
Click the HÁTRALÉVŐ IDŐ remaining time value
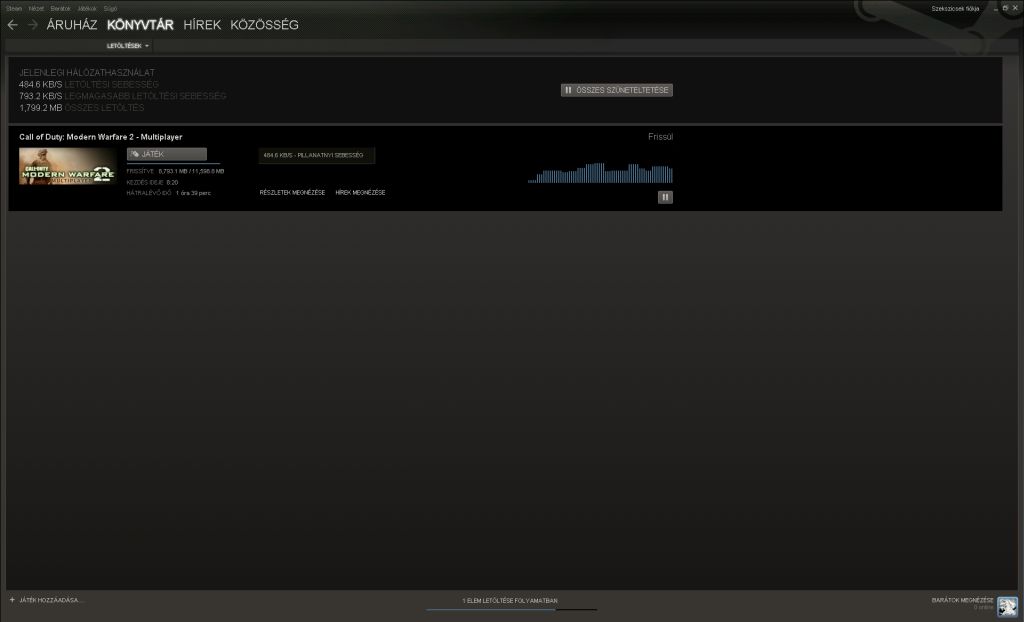pyautogui.click(x=193, y=193)
